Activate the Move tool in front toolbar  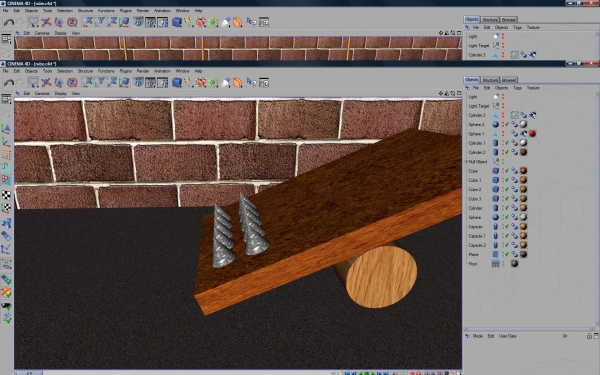click(46, 82)
